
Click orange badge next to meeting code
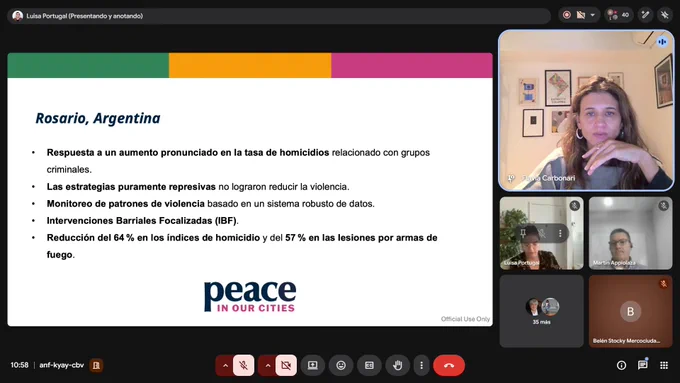click(x=96, y=365)
